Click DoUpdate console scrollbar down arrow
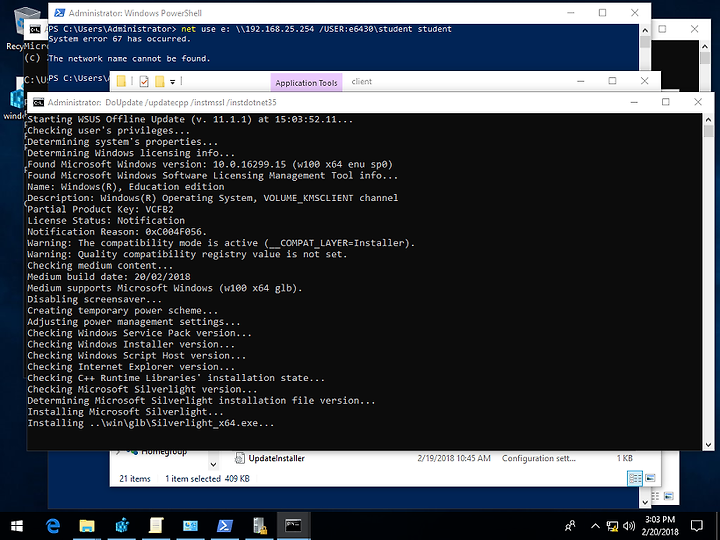 point(708,444)
